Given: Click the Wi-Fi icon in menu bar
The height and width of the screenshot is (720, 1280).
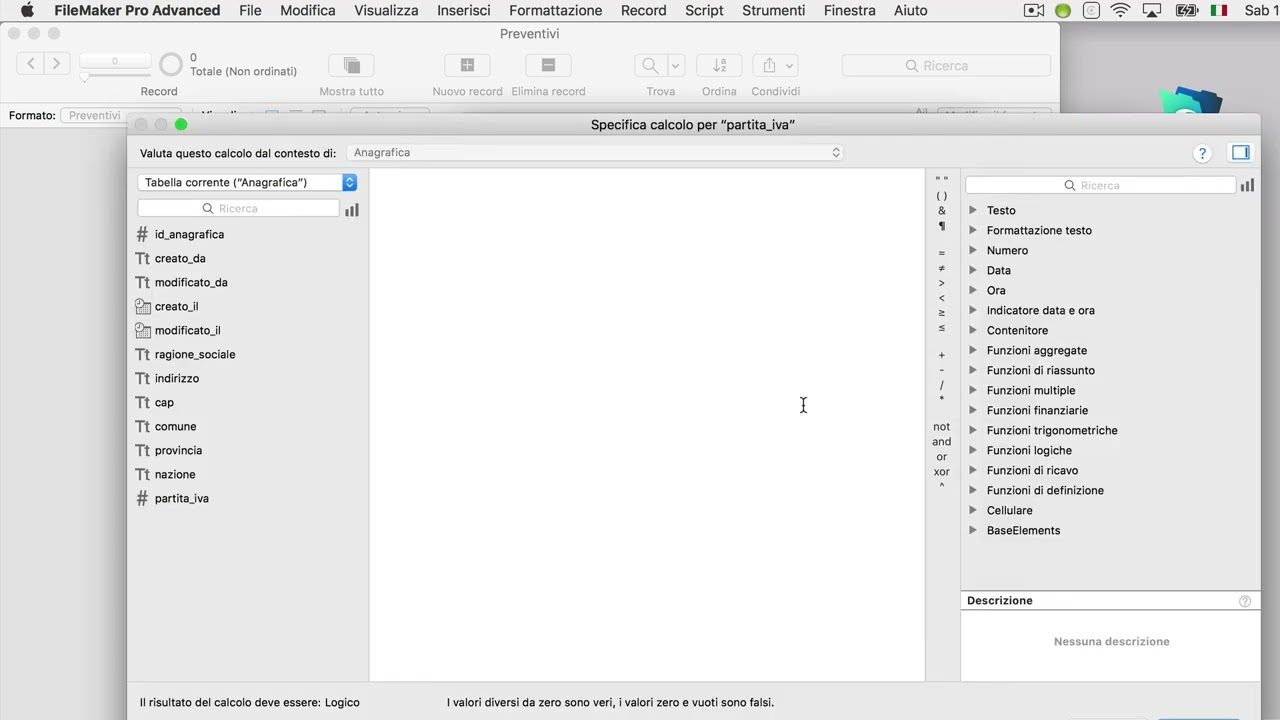Looking at the screenshot, I should tap(1120, 10).
